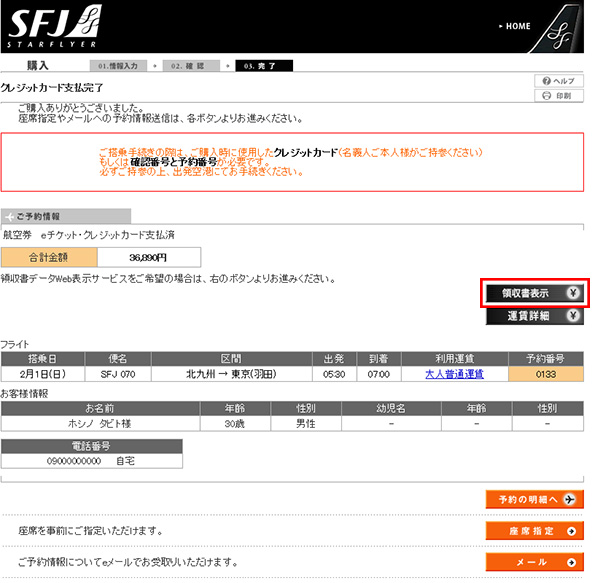The width and height of the screenshot is (600, 583).
Task: Click the plane icon beside ご予約情報
Action: pos(8,216)
